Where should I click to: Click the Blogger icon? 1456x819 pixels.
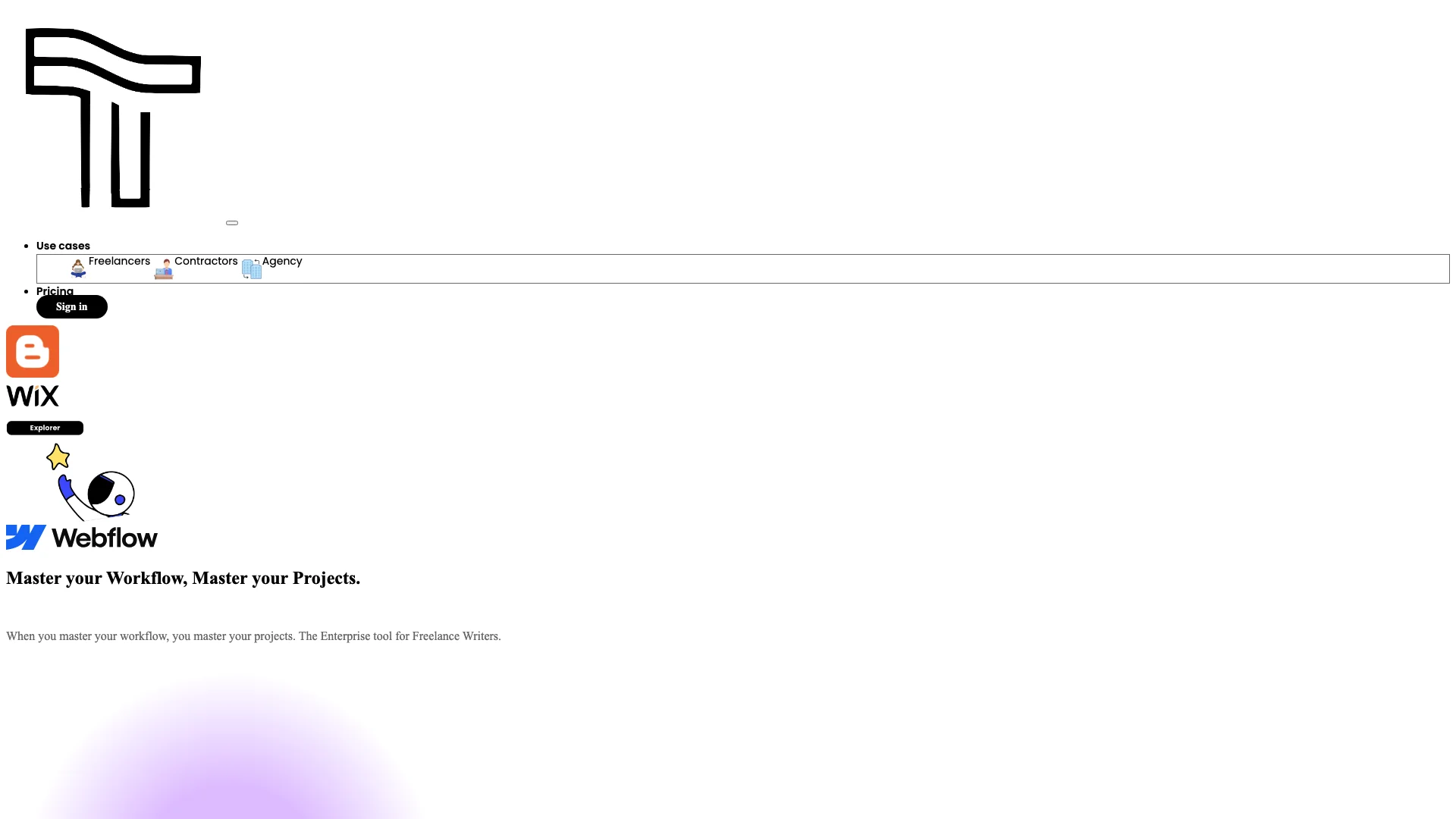[x=32, y=351]
